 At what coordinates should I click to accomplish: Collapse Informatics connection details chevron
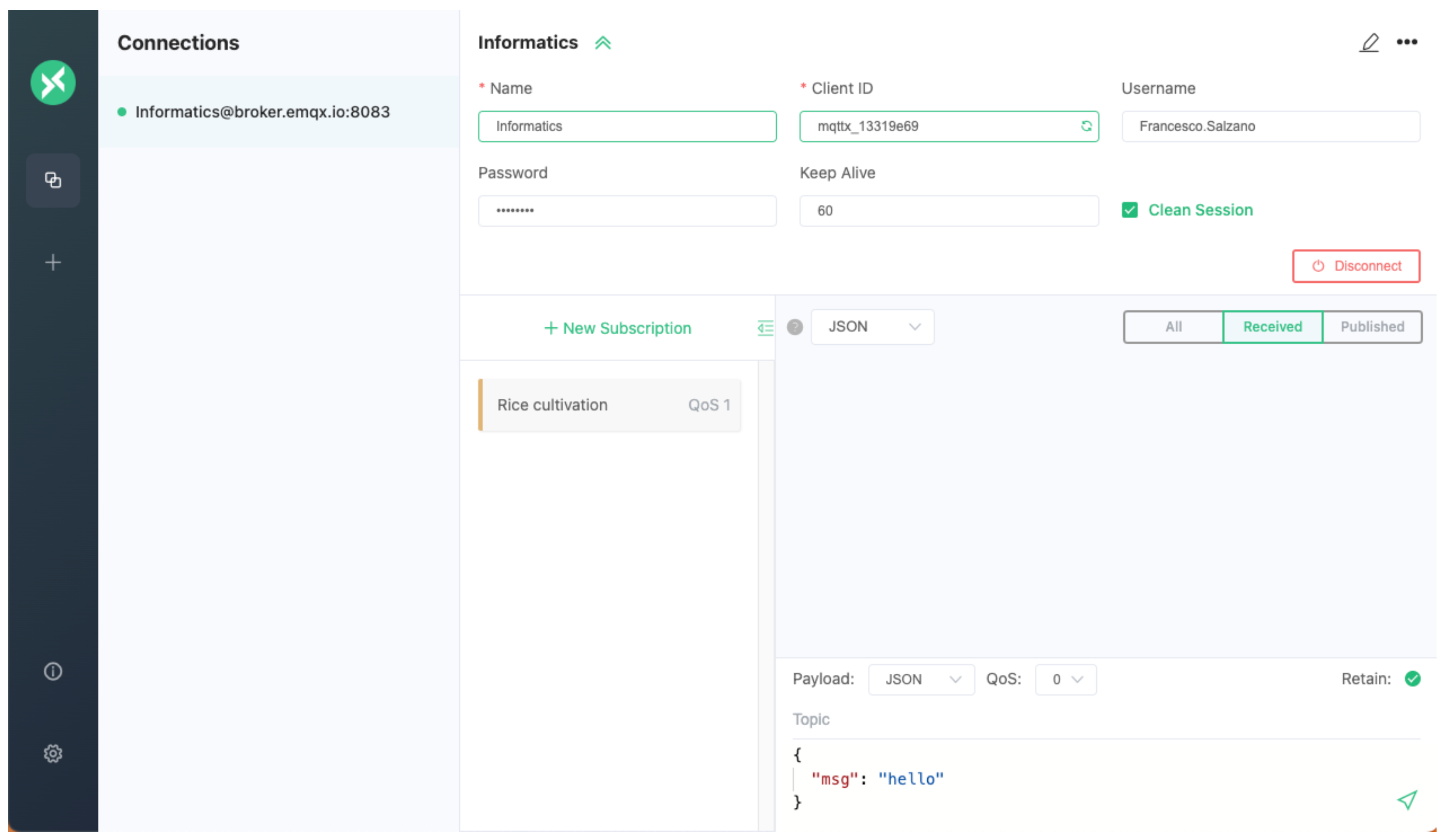pyautogui.click(x=603, y=43)
